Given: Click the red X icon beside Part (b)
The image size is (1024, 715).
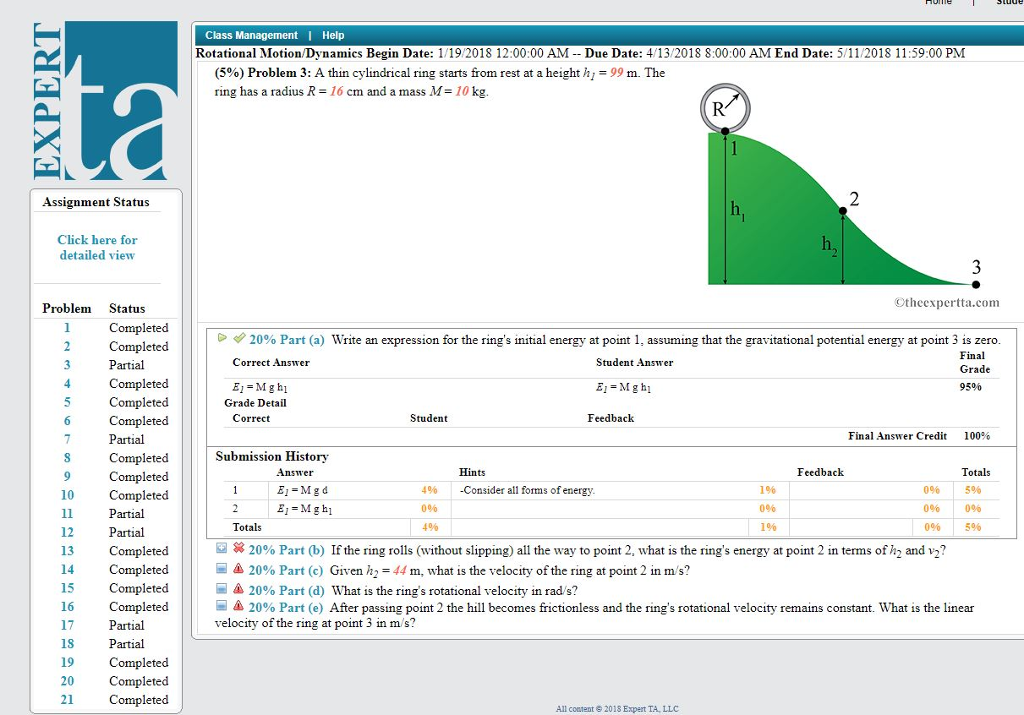Looking at the screenshot, I should click(239, 550).
